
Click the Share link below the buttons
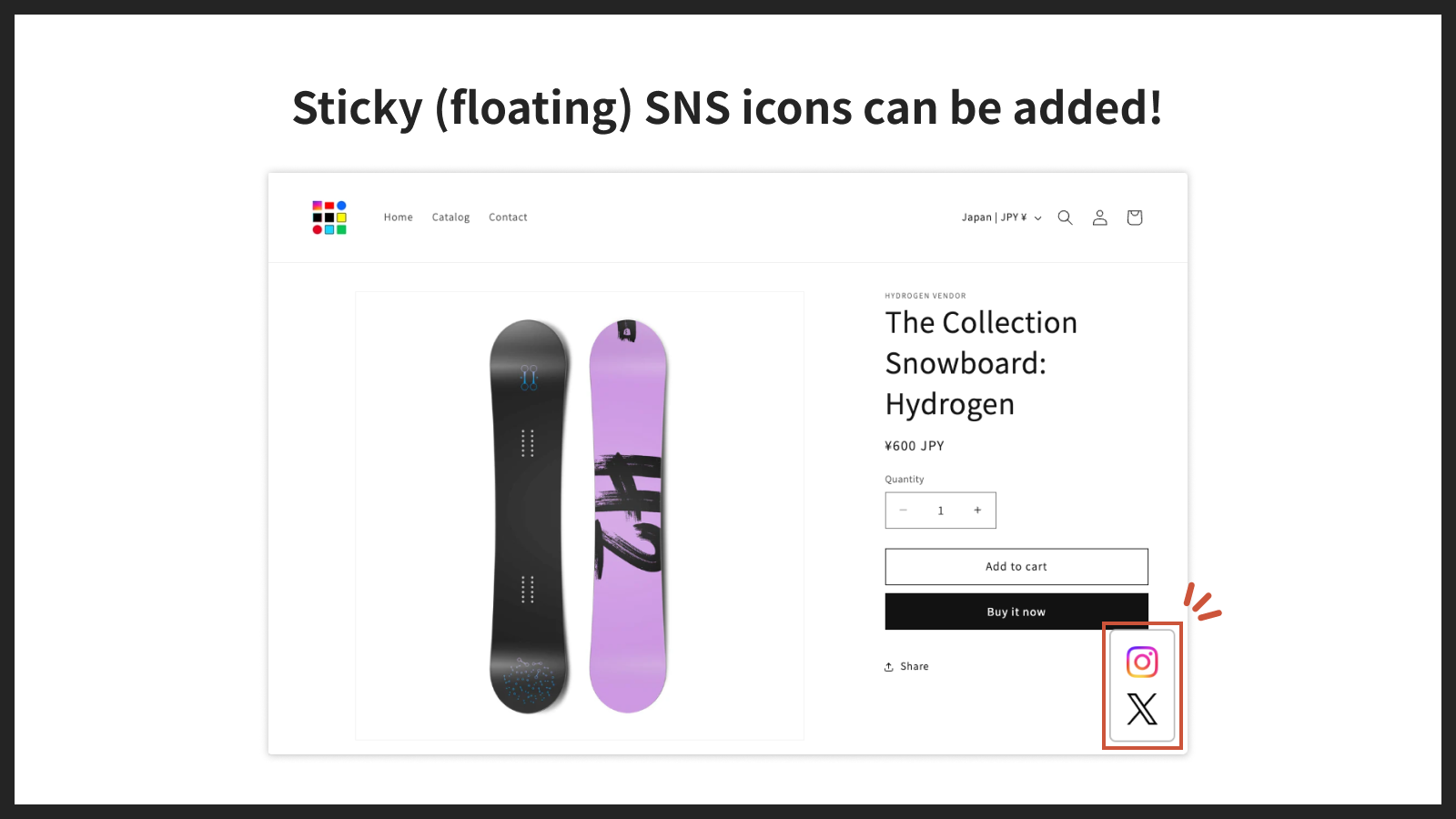tap(906, 666)
